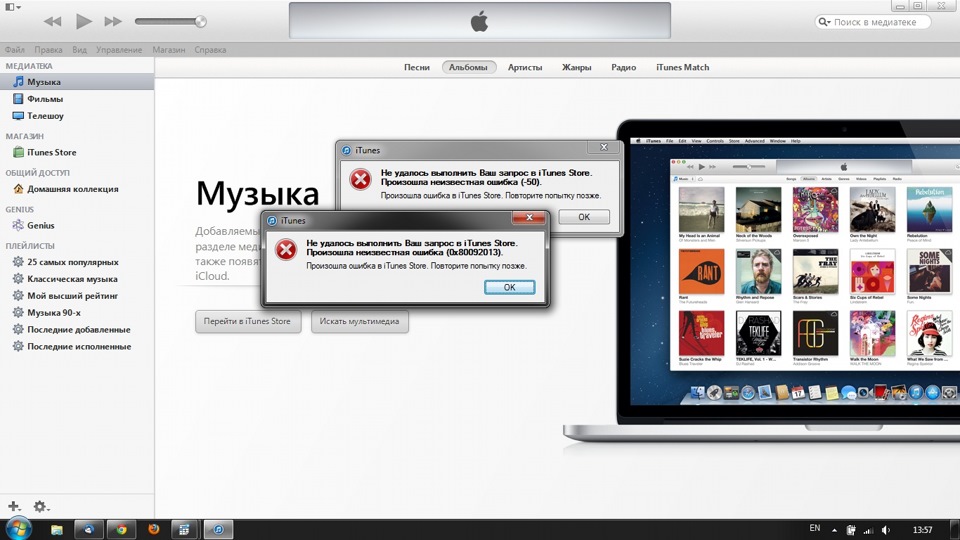Open the gear settings dropdown at sidebar bottom

coord(41,506)
